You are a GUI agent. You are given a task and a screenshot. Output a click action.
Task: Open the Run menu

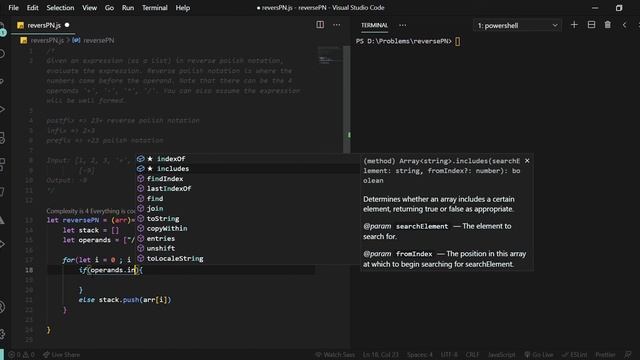tap(128, 8)
